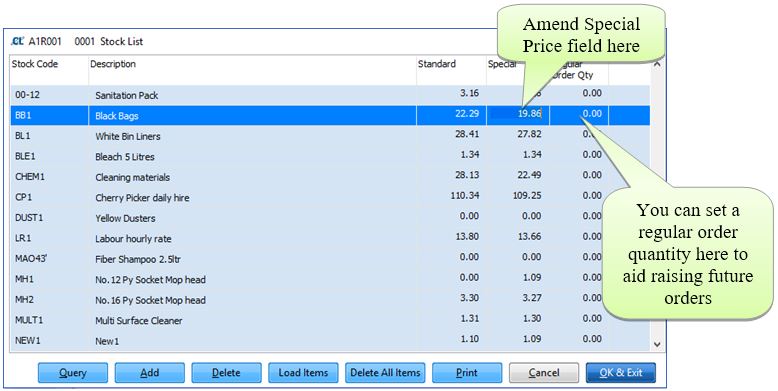Click the New1 description cell

tap(107, 341)
